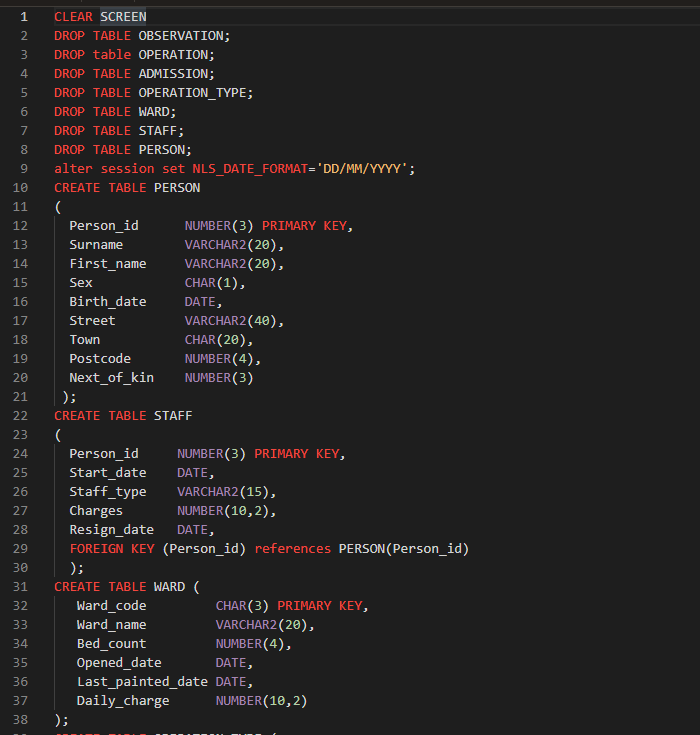The height and width of the screenshot is (735, 700).
Task: Click NUMBER(4) on the Postcode line
Action: (219, 359)
